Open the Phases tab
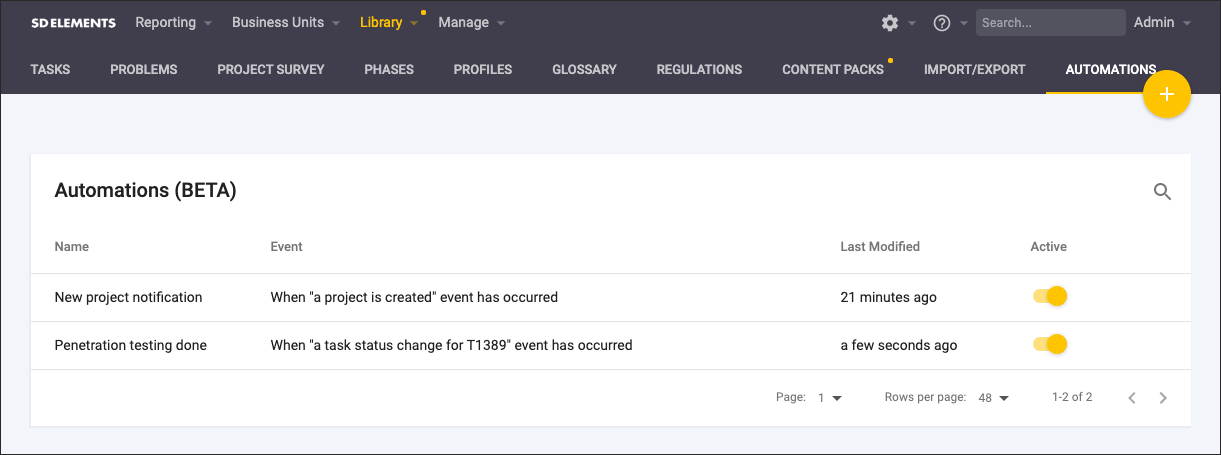Viewport: 1221px width, 455px height. (x=389, y=70)
